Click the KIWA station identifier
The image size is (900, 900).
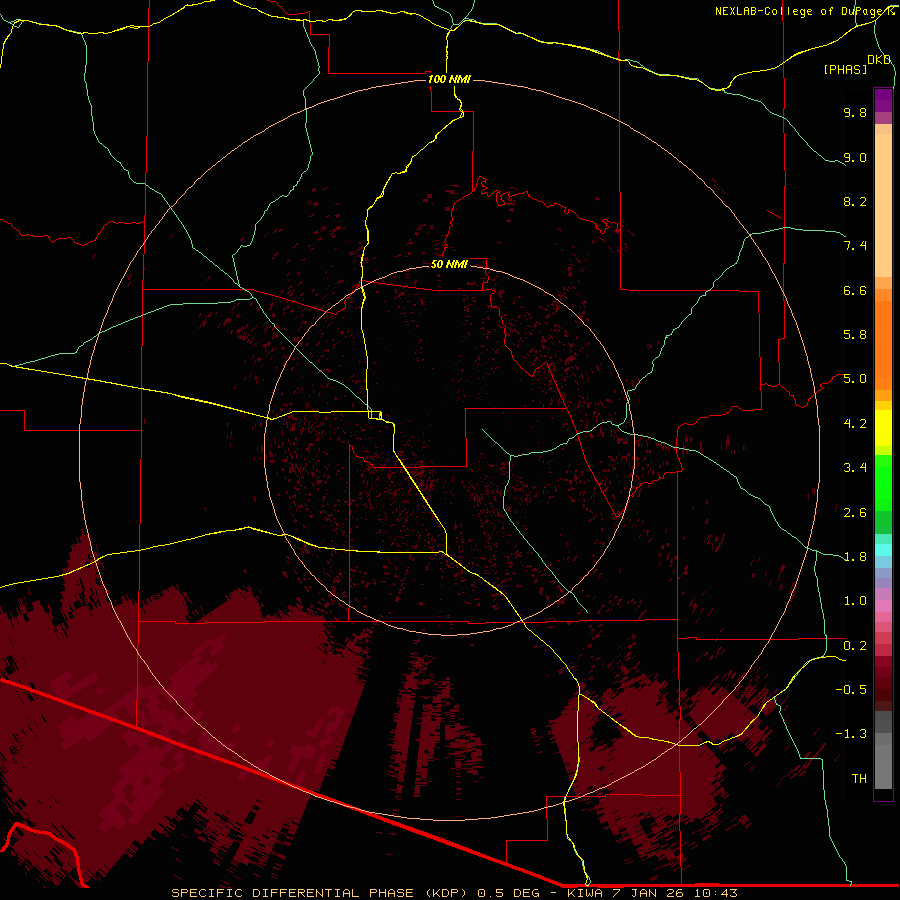tap(585, 893)
